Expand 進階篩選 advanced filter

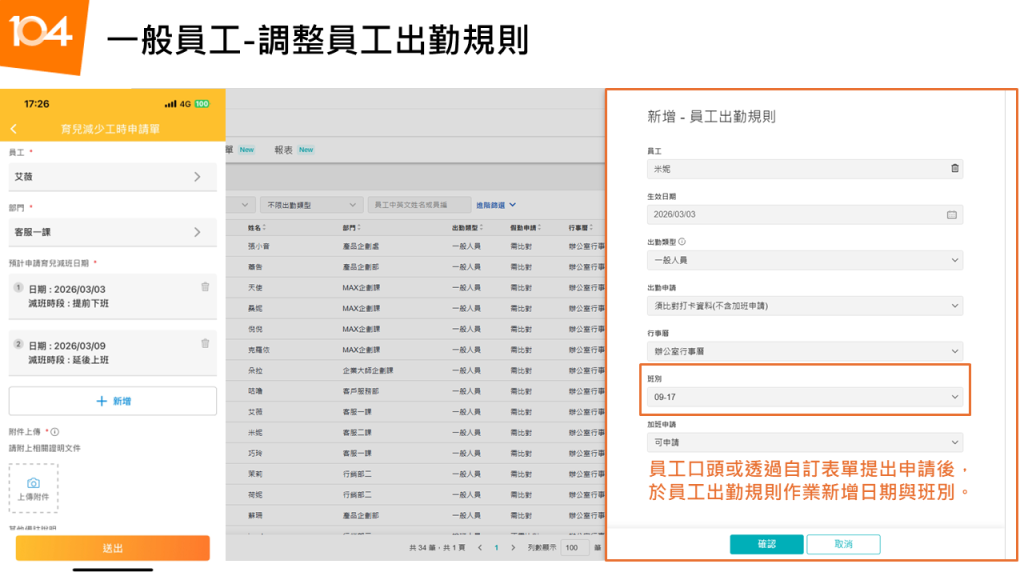495,204
